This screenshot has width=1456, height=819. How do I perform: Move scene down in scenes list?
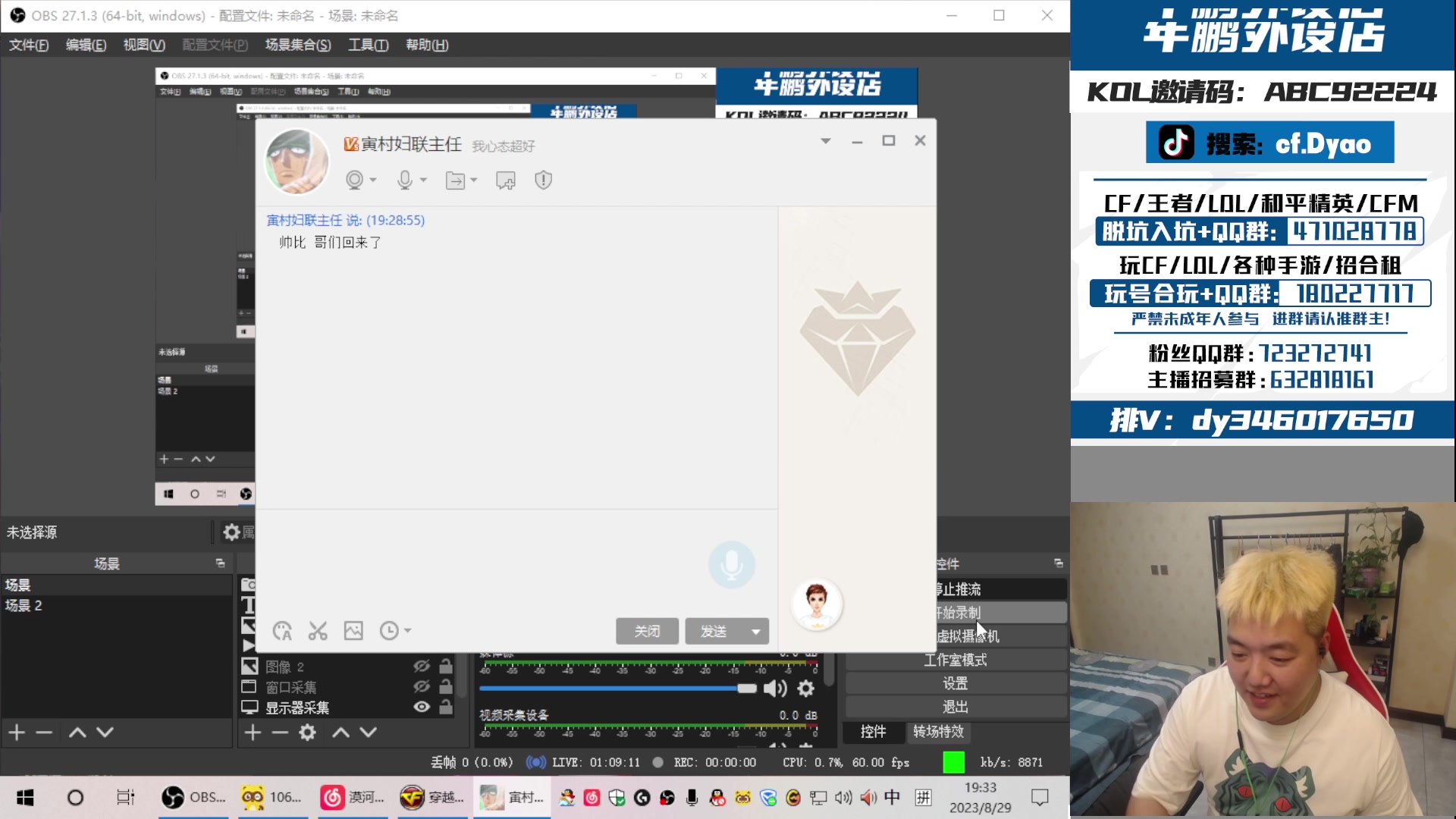point(105,733)
